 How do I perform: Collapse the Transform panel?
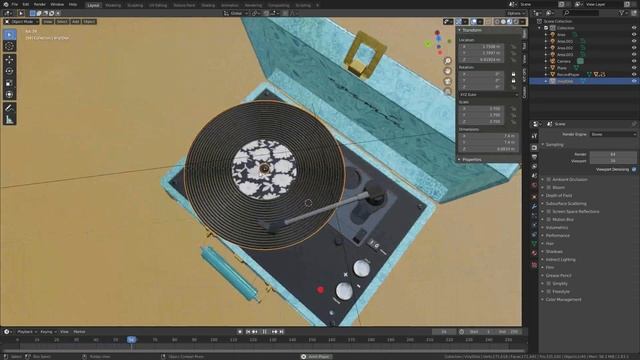(472, 30)
